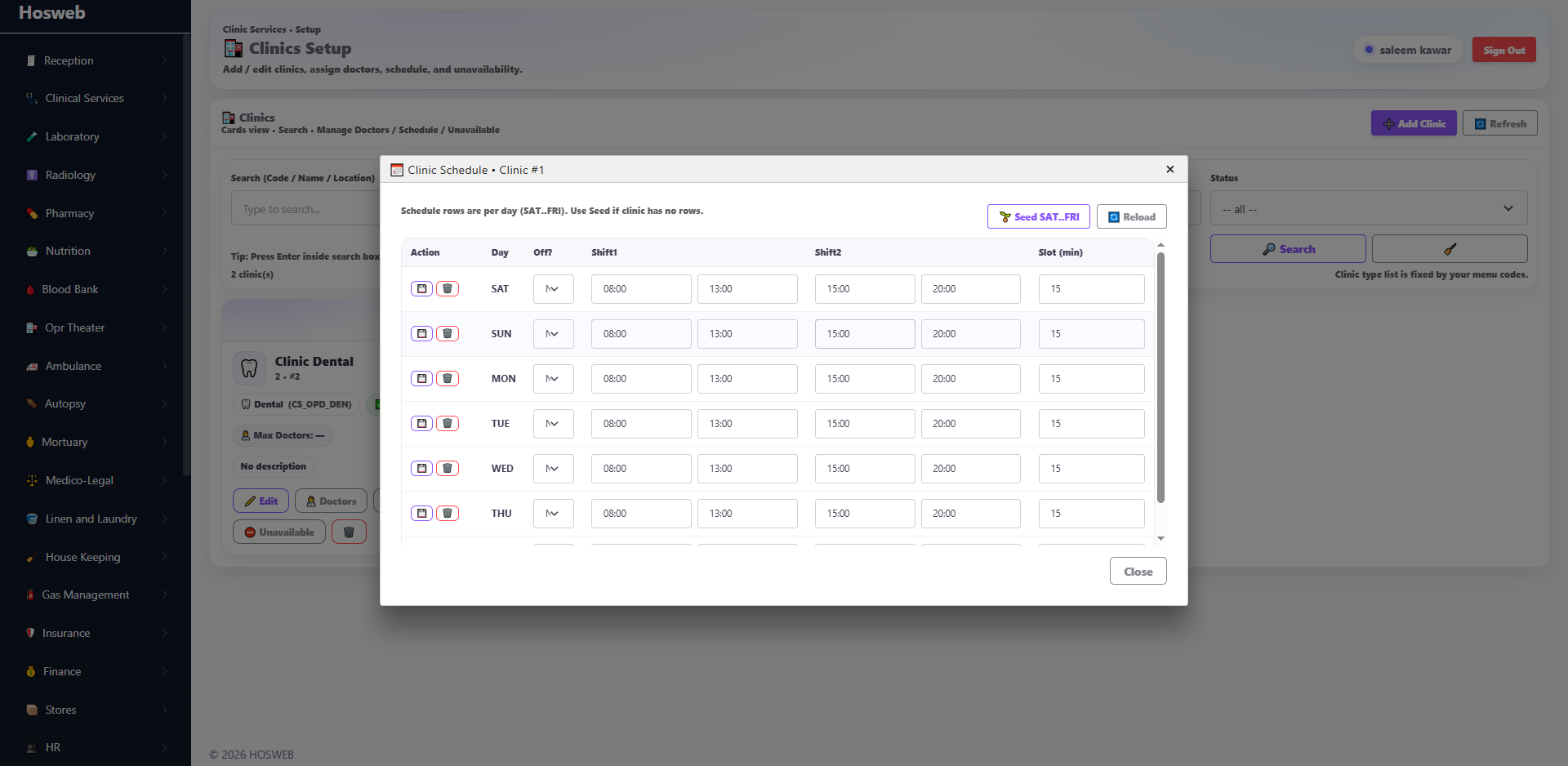Viewport: 1568px width, 766px height.
Task: Open the Off? dropdown for MON
Action: 554,379
